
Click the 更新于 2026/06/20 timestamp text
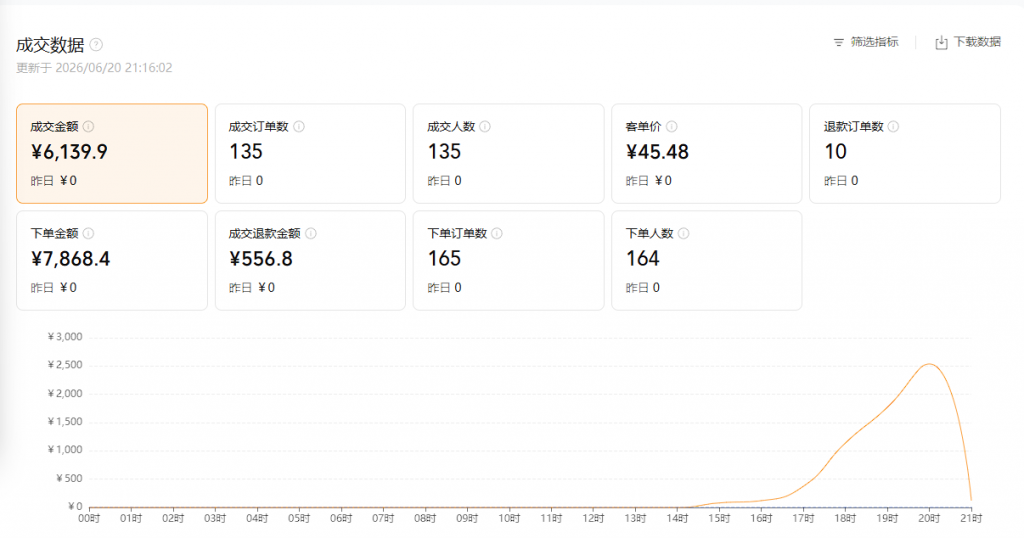(x=94, y=68)
